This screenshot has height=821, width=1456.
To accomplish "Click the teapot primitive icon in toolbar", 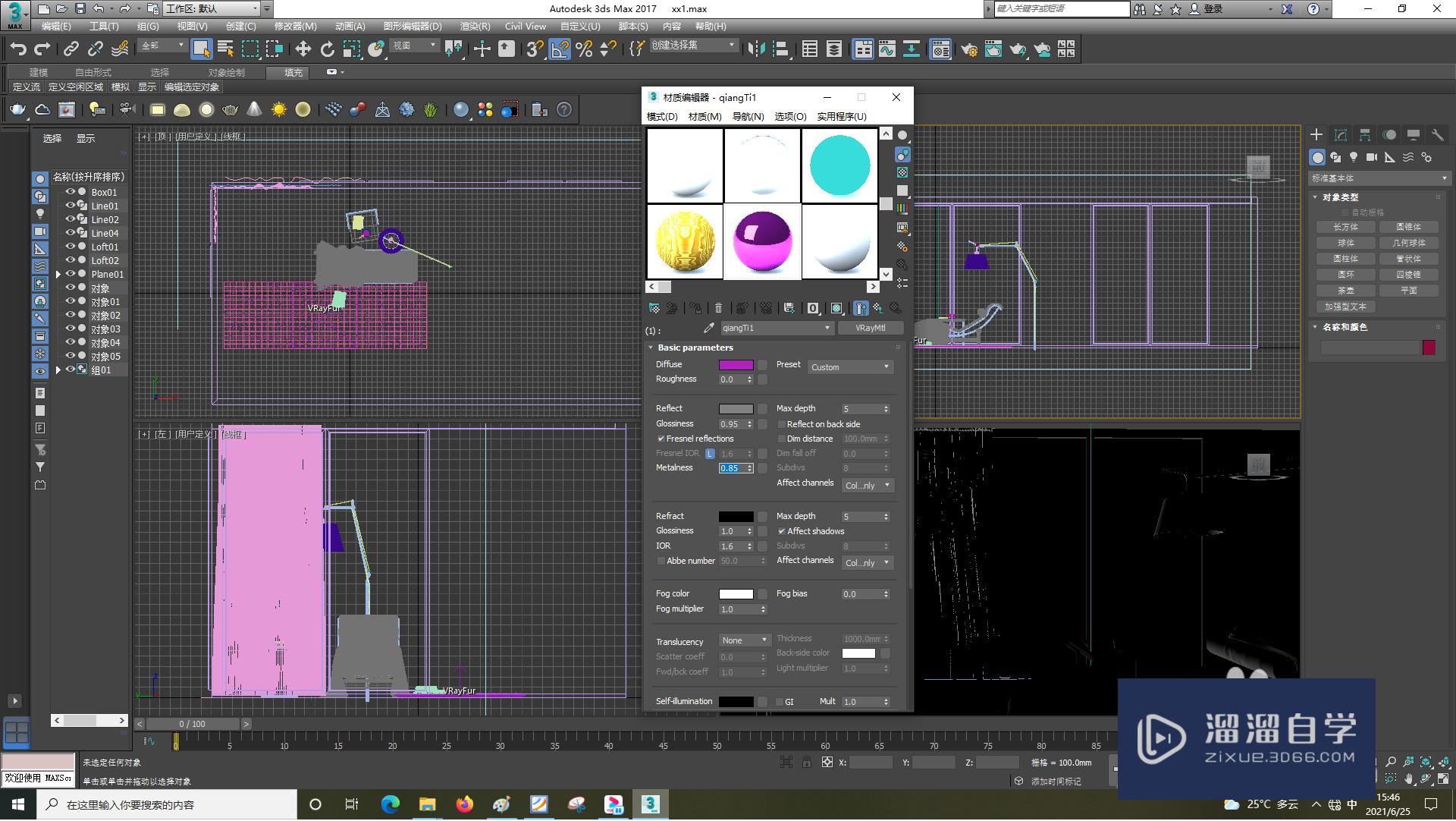I will click(17, 110).
